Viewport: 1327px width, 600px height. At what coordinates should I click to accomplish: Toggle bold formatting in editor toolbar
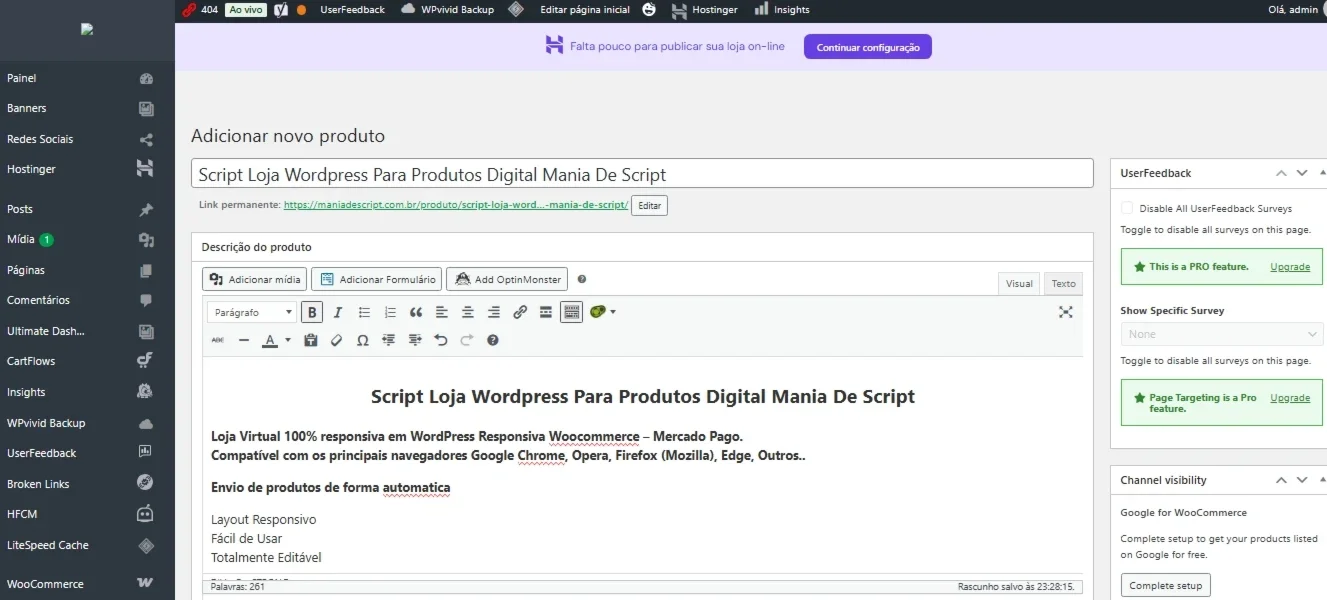312,312
